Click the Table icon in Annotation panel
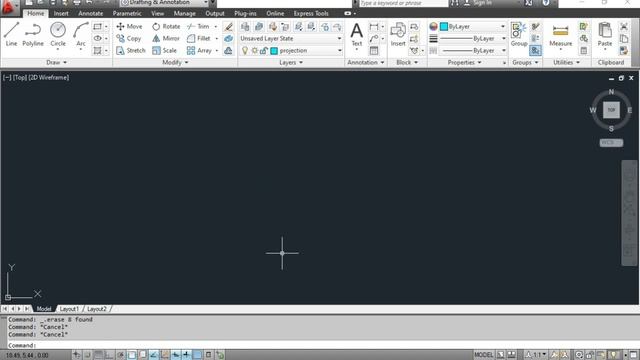 pyautogui.click(x=374, y=51)
